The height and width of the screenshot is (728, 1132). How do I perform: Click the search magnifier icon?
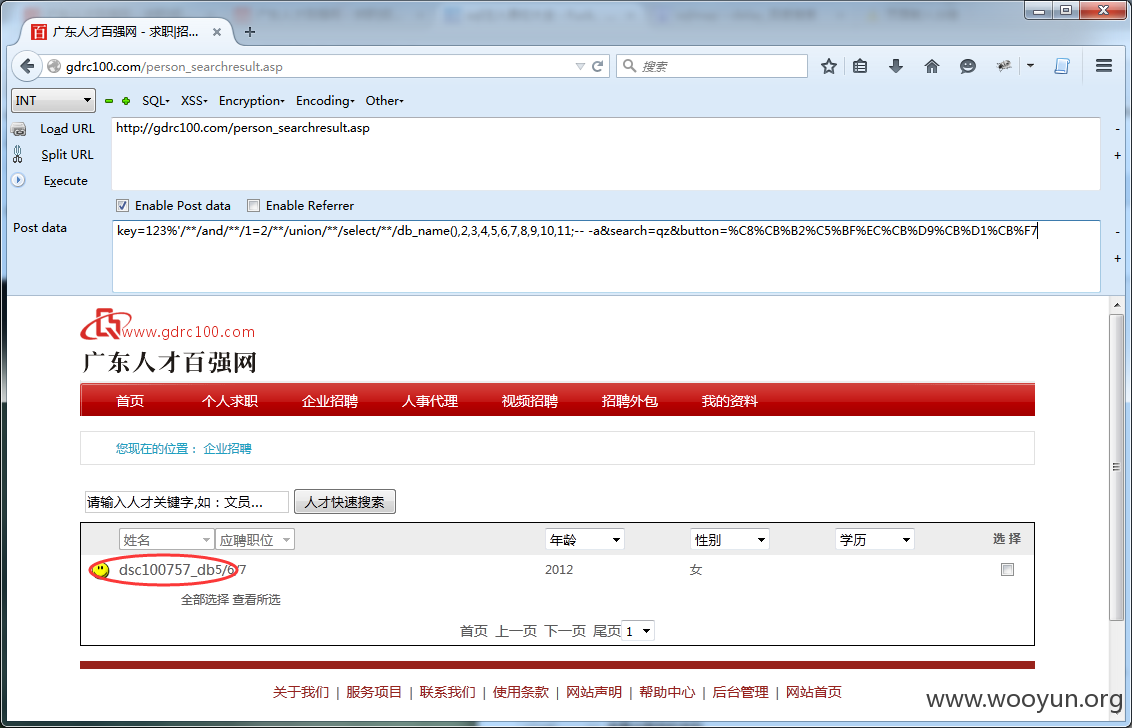coord(630,66)
